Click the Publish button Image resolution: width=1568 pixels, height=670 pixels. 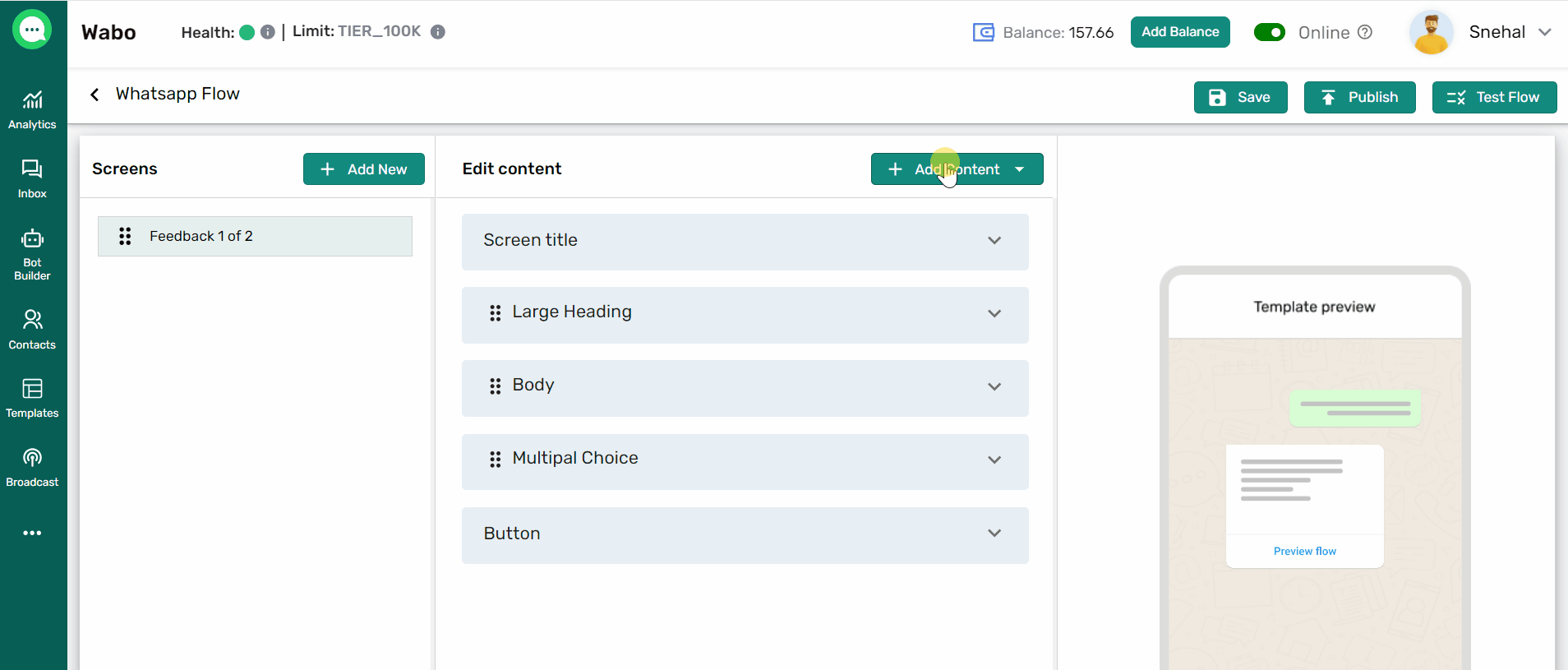click(1359, 97)
